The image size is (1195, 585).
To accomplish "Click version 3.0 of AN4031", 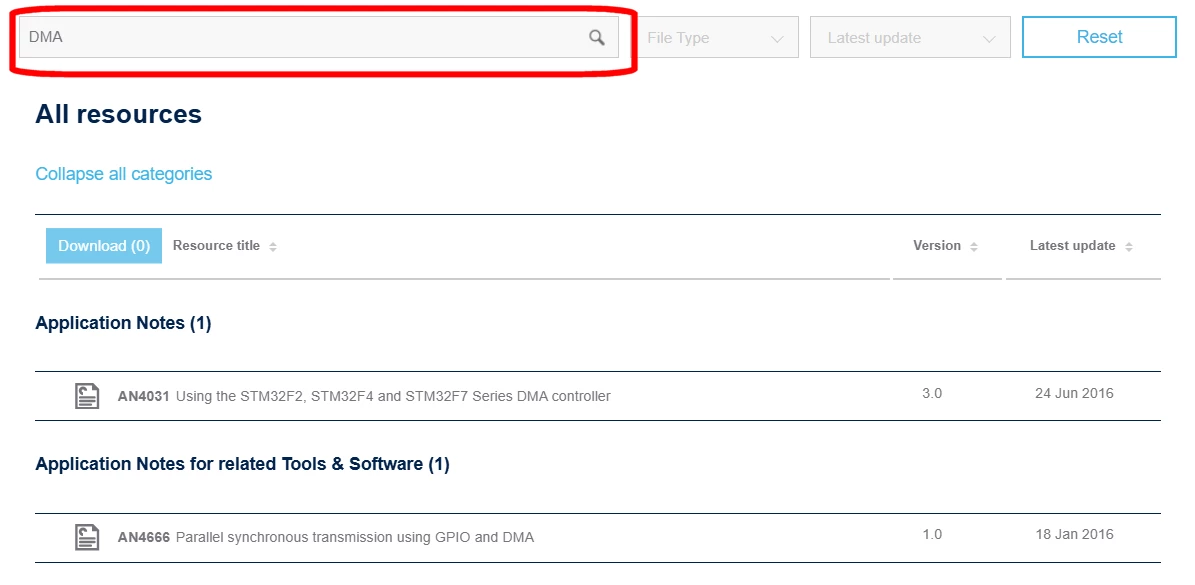I will pyautogui.click(x=932, y=394).
